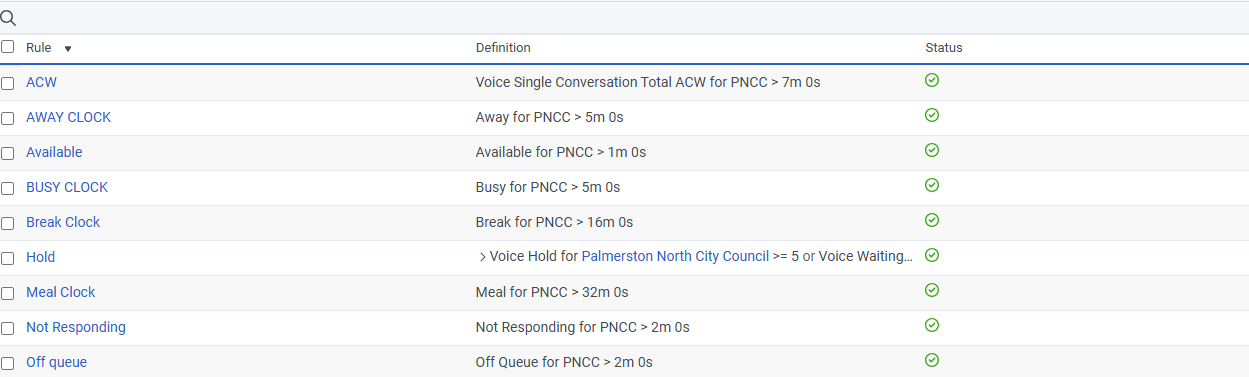Click the AWAY CLOCK green status icon
The height and width of the screenshot is (377, 1249).
point(932,115)
